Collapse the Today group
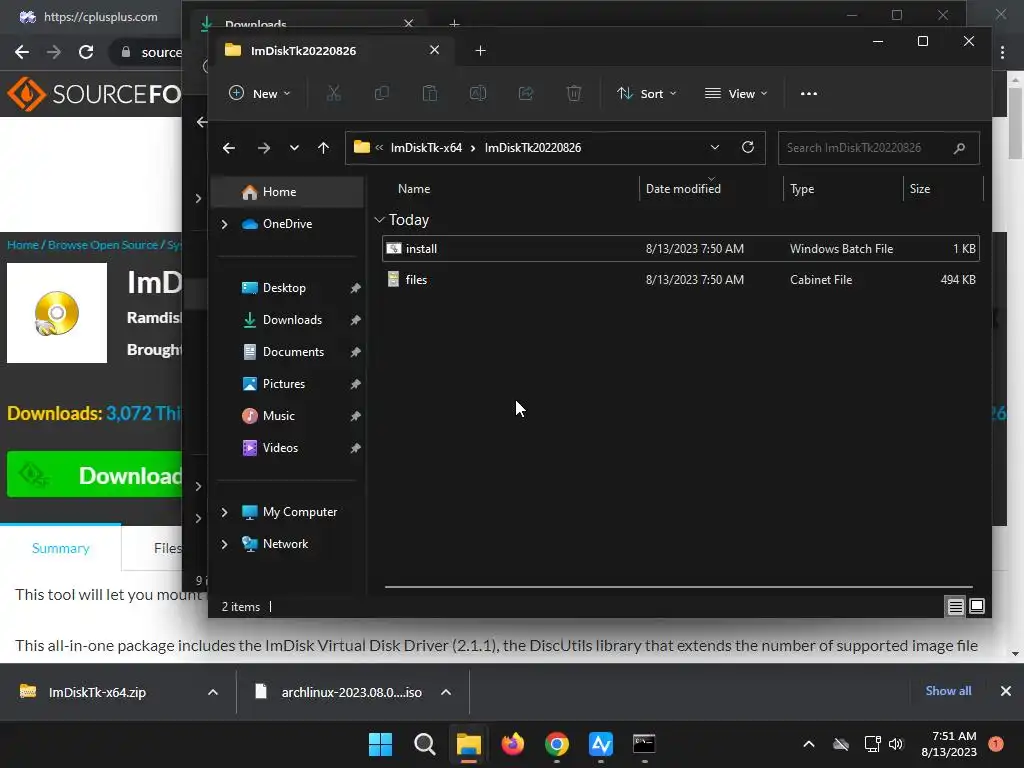Viewport: 1024px width, 768px height. point(379,220)
